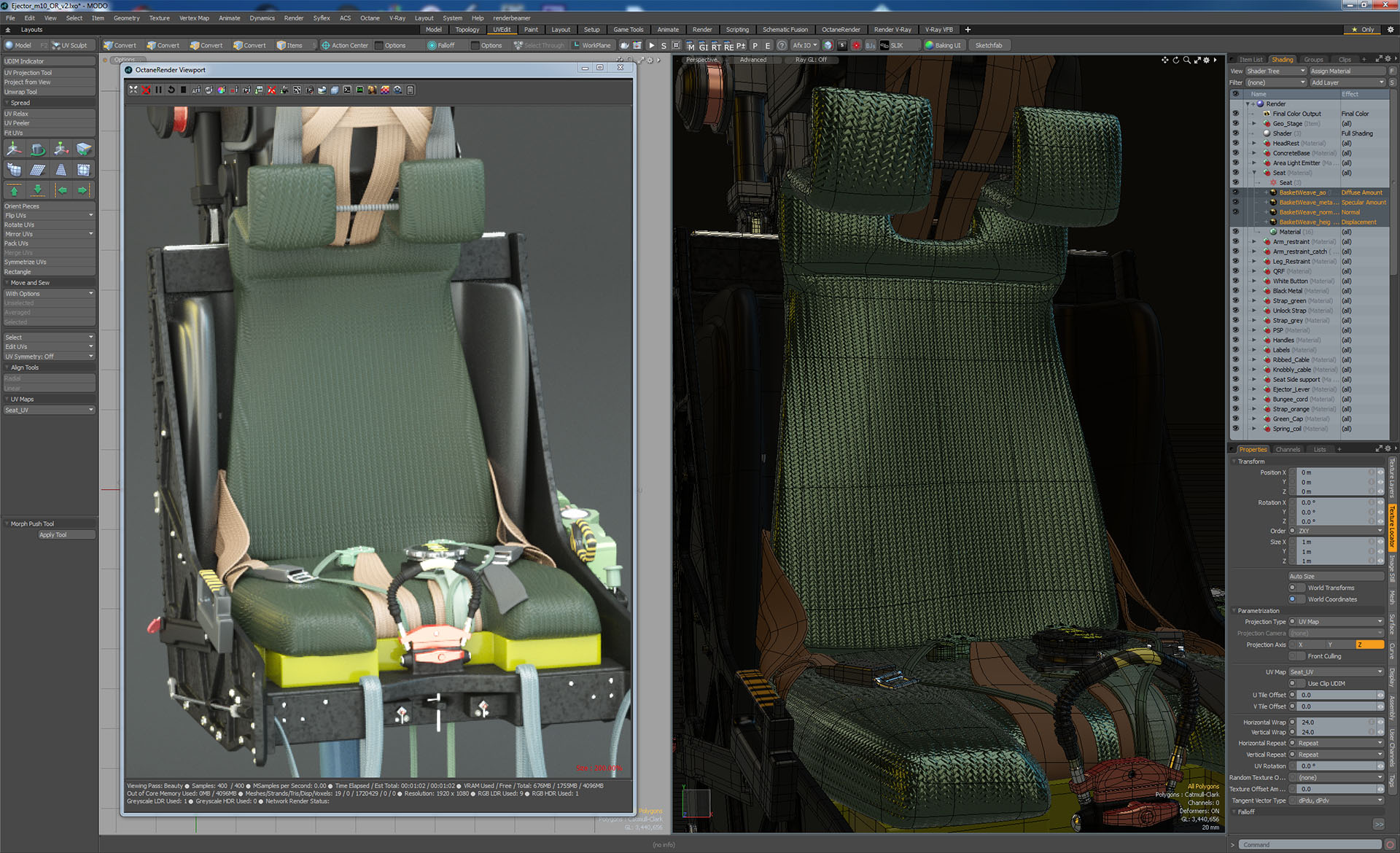Hide the HeadRest material layer
The image size is (1400, 853).
coord(1235,143)
